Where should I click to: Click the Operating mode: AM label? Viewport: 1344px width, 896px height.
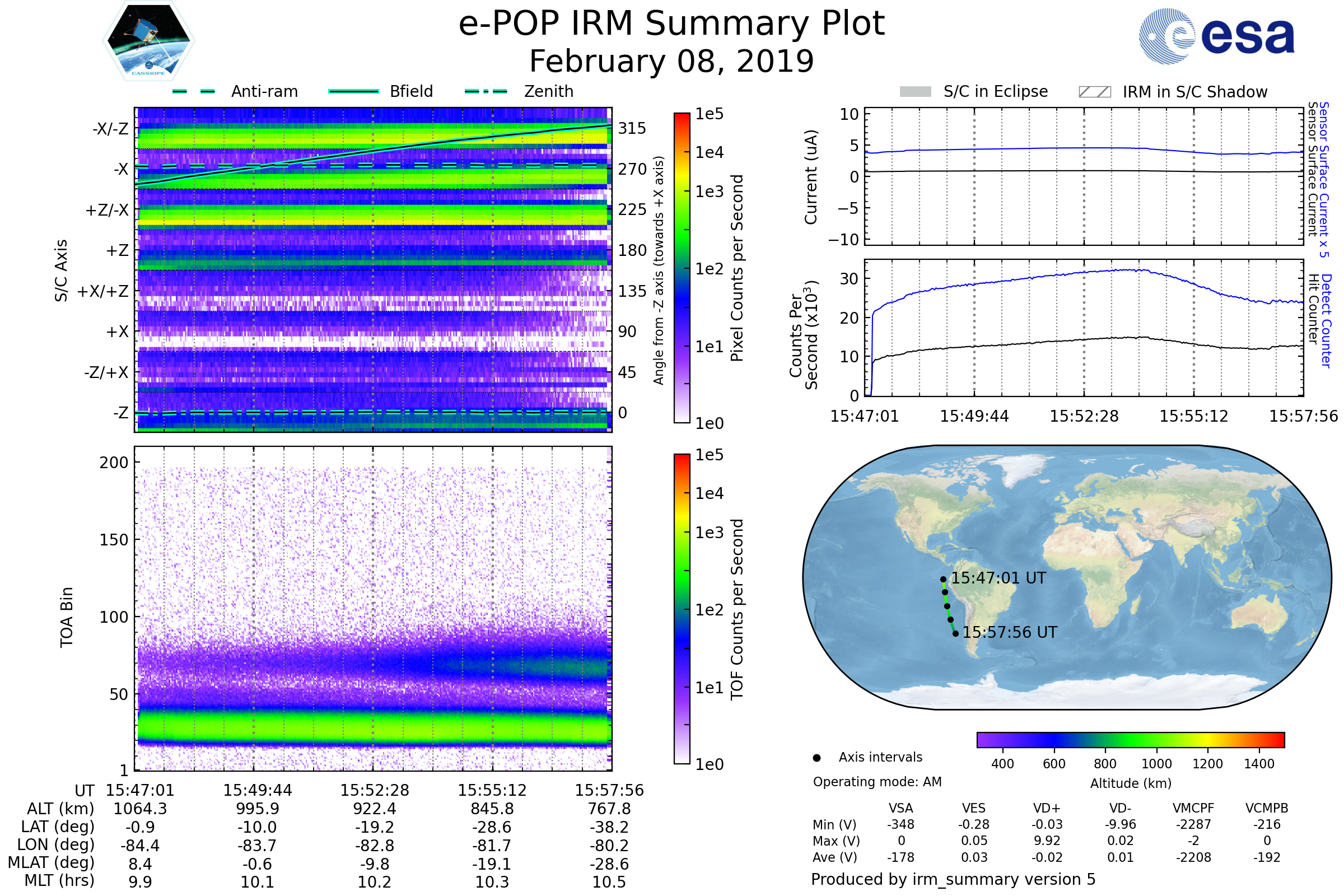pos(877,782)
